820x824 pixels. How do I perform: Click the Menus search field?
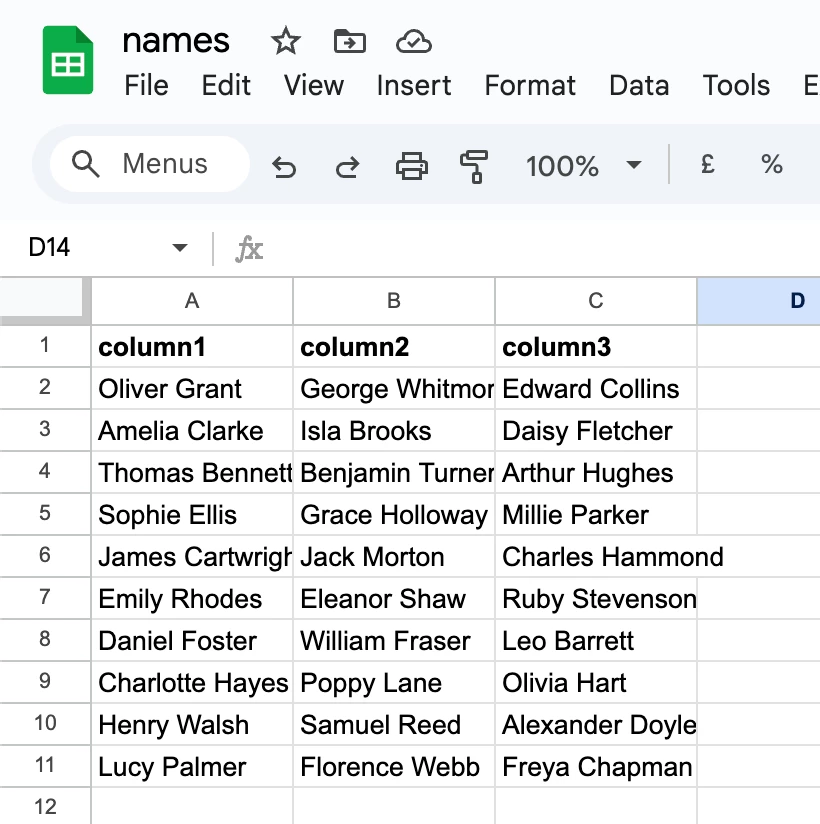150,164
